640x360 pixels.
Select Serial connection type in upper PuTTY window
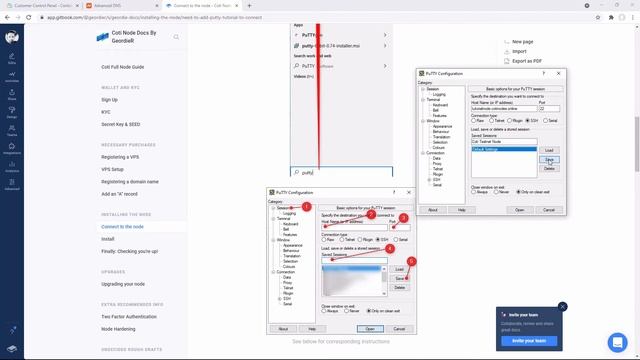coord(545,121)
